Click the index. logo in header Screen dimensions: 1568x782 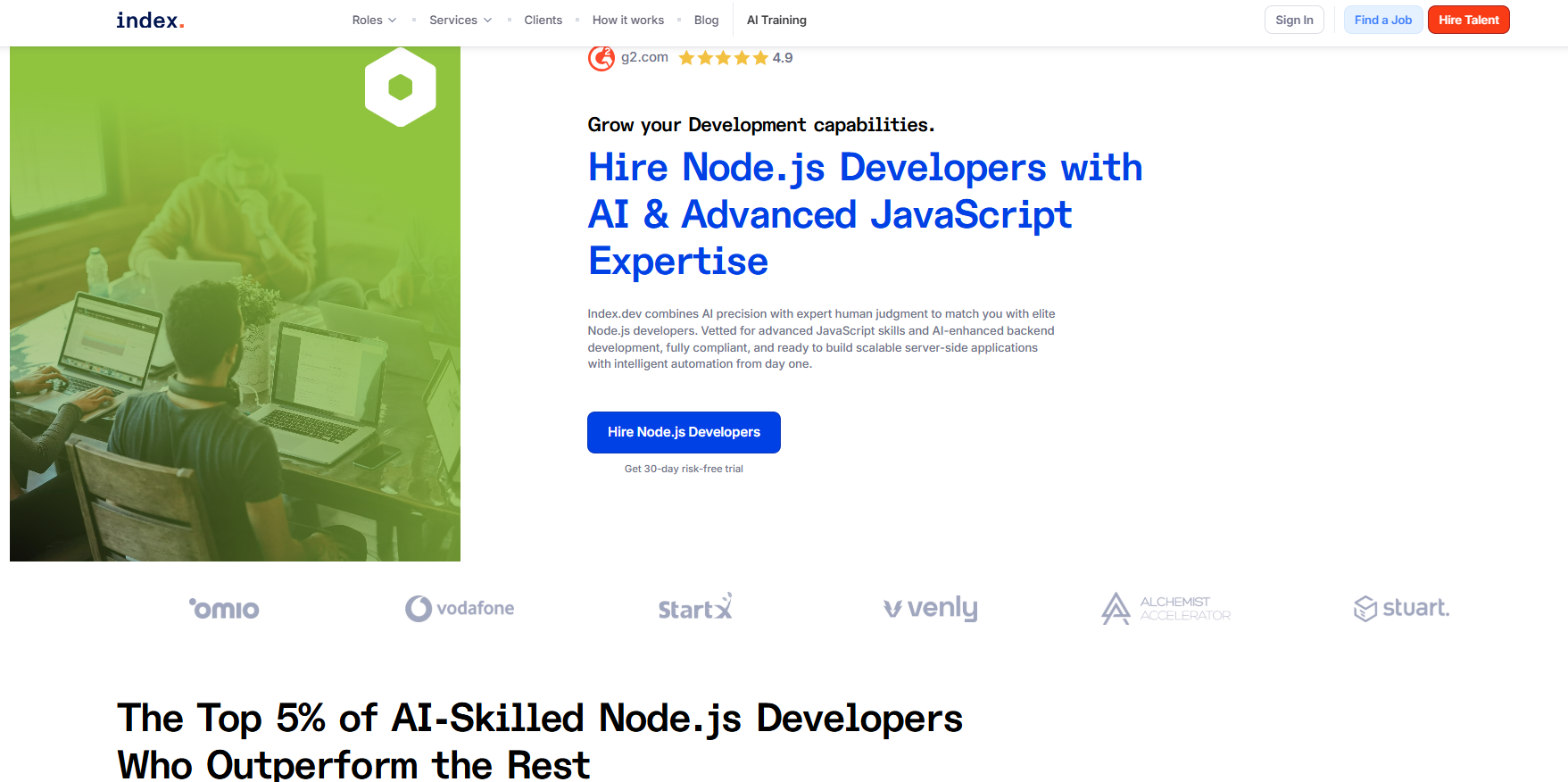tap(150, 21)
